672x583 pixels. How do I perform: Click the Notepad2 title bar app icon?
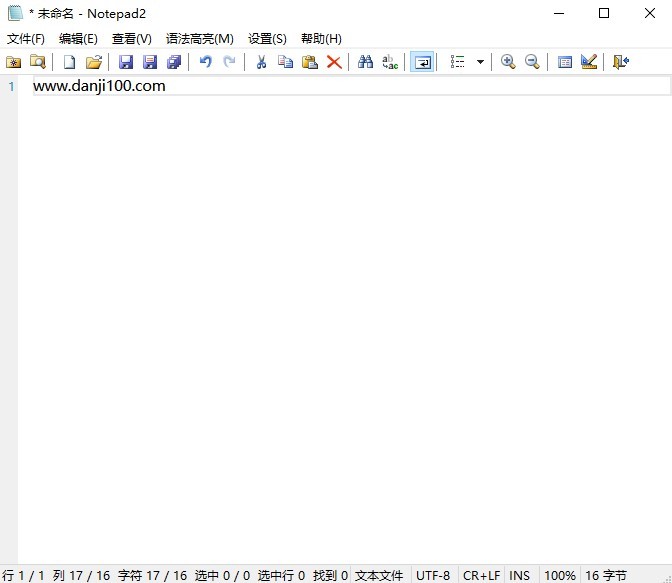(x=15, y=13)
